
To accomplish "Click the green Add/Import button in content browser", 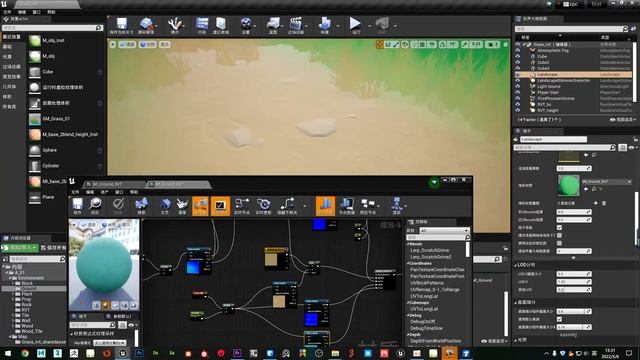I will tap(20, 248).
